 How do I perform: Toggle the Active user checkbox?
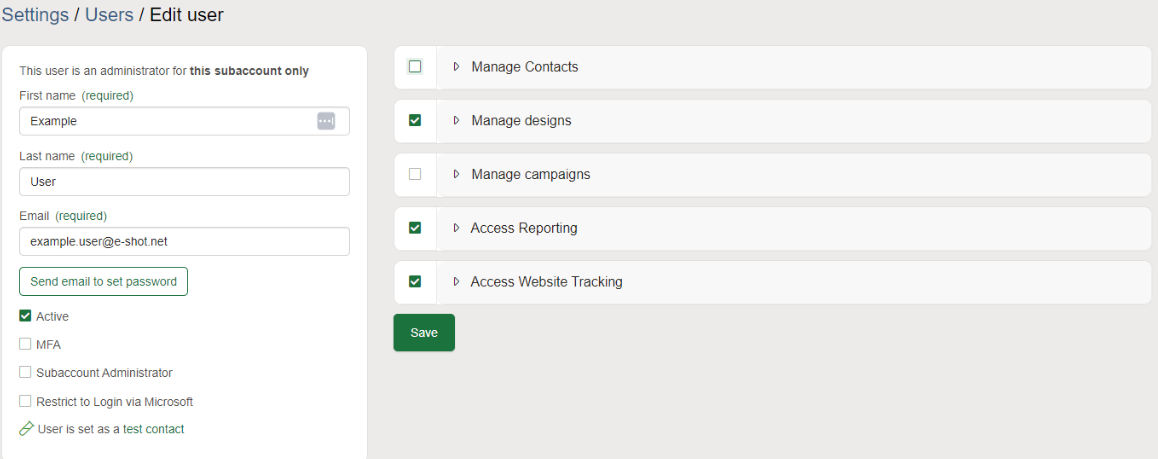[26, 316]
